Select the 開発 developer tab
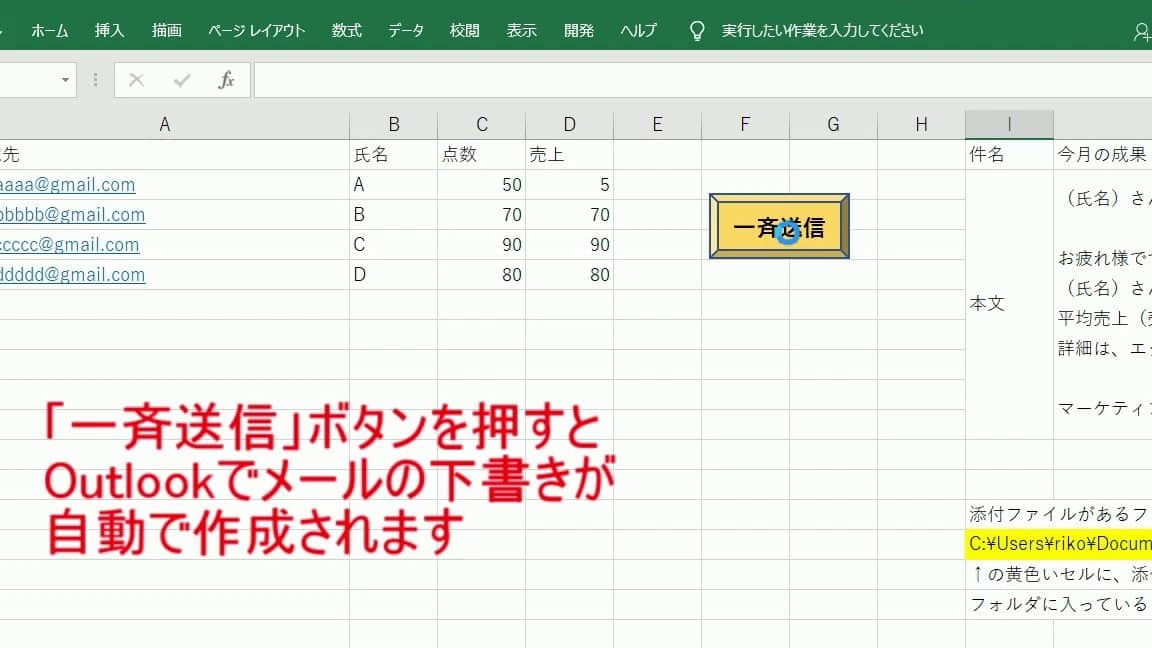Viewport: 1152px width, 648px height. pyautogui.click(x=579, y=31)
